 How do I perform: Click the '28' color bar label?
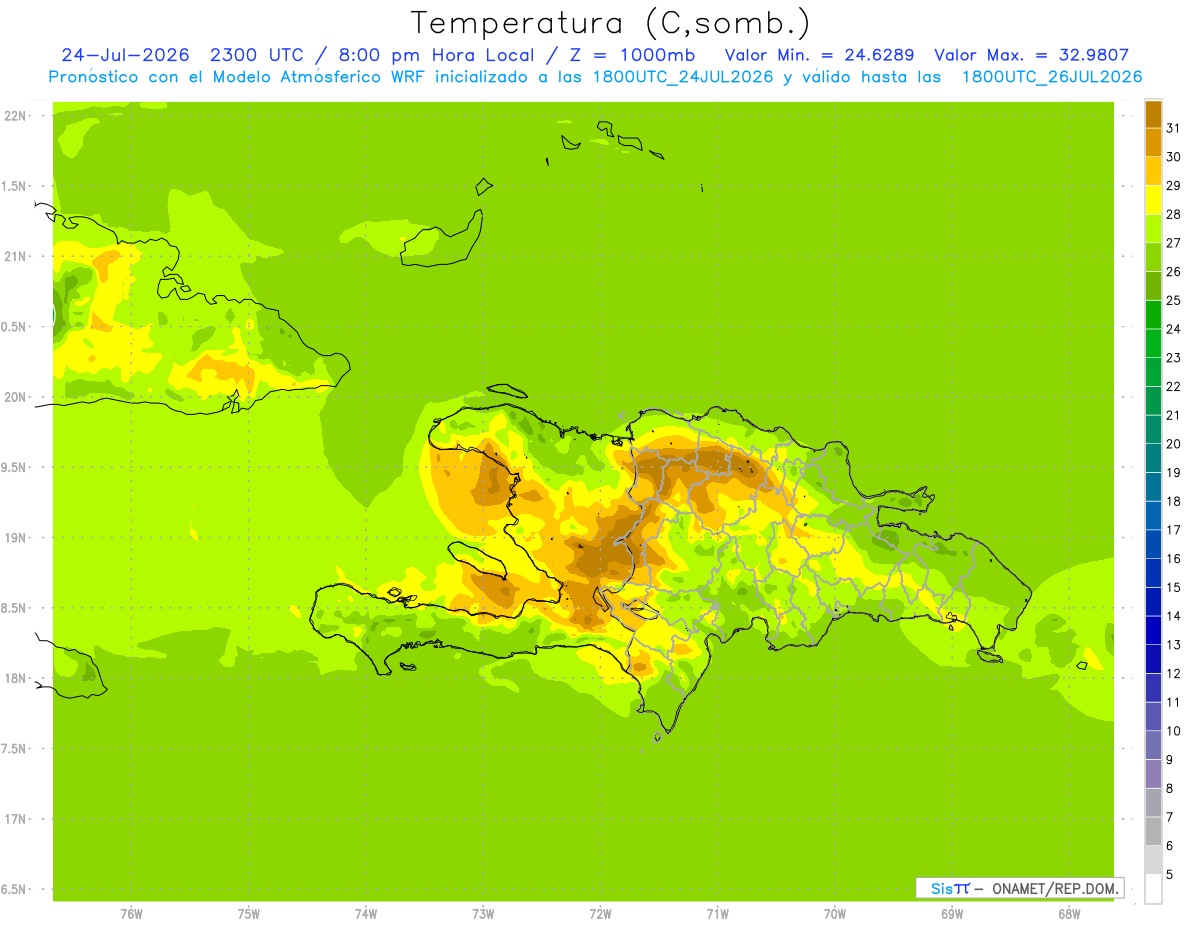pos(1173,213)
